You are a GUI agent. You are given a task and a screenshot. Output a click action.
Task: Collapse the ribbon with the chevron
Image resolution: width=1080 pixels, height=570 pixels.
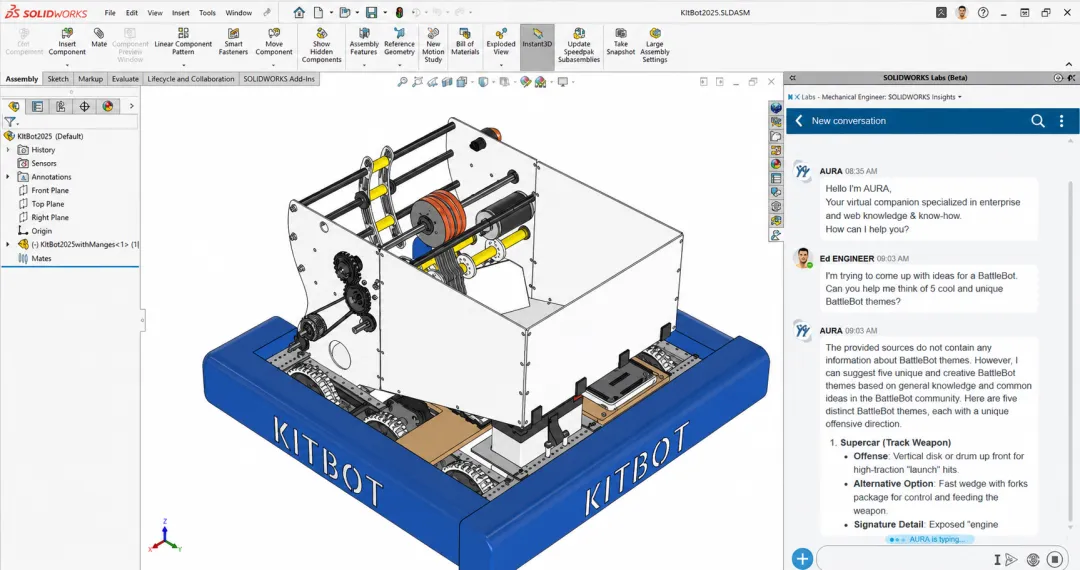tap(1068, 65)
